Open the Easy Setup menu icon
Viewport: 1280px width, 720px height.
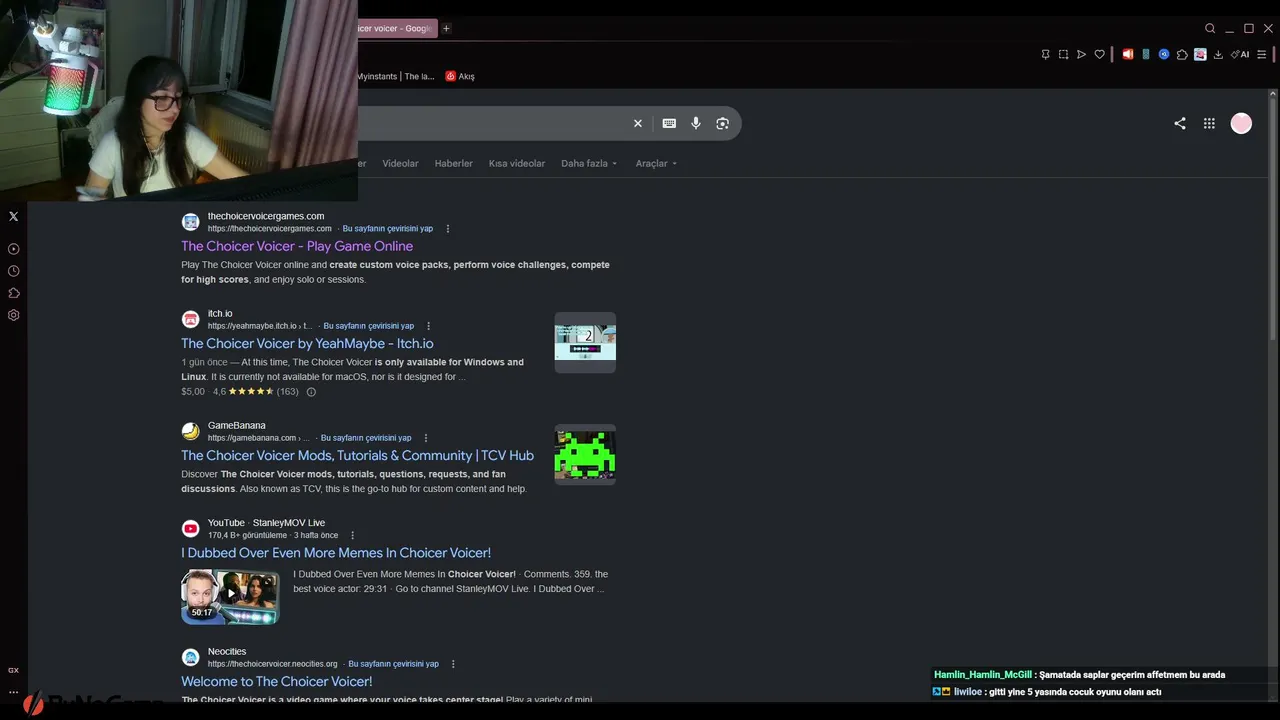1261,54
